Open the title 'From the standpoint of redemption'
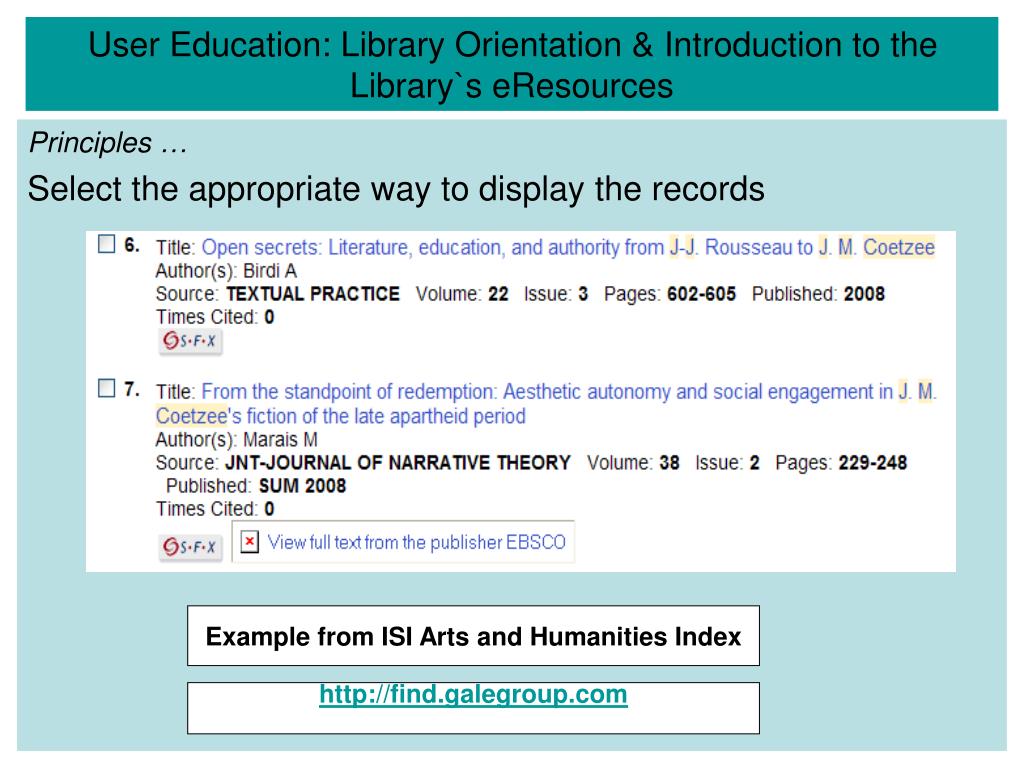Viewport: 1024px width, 768px height. (546, 404)
